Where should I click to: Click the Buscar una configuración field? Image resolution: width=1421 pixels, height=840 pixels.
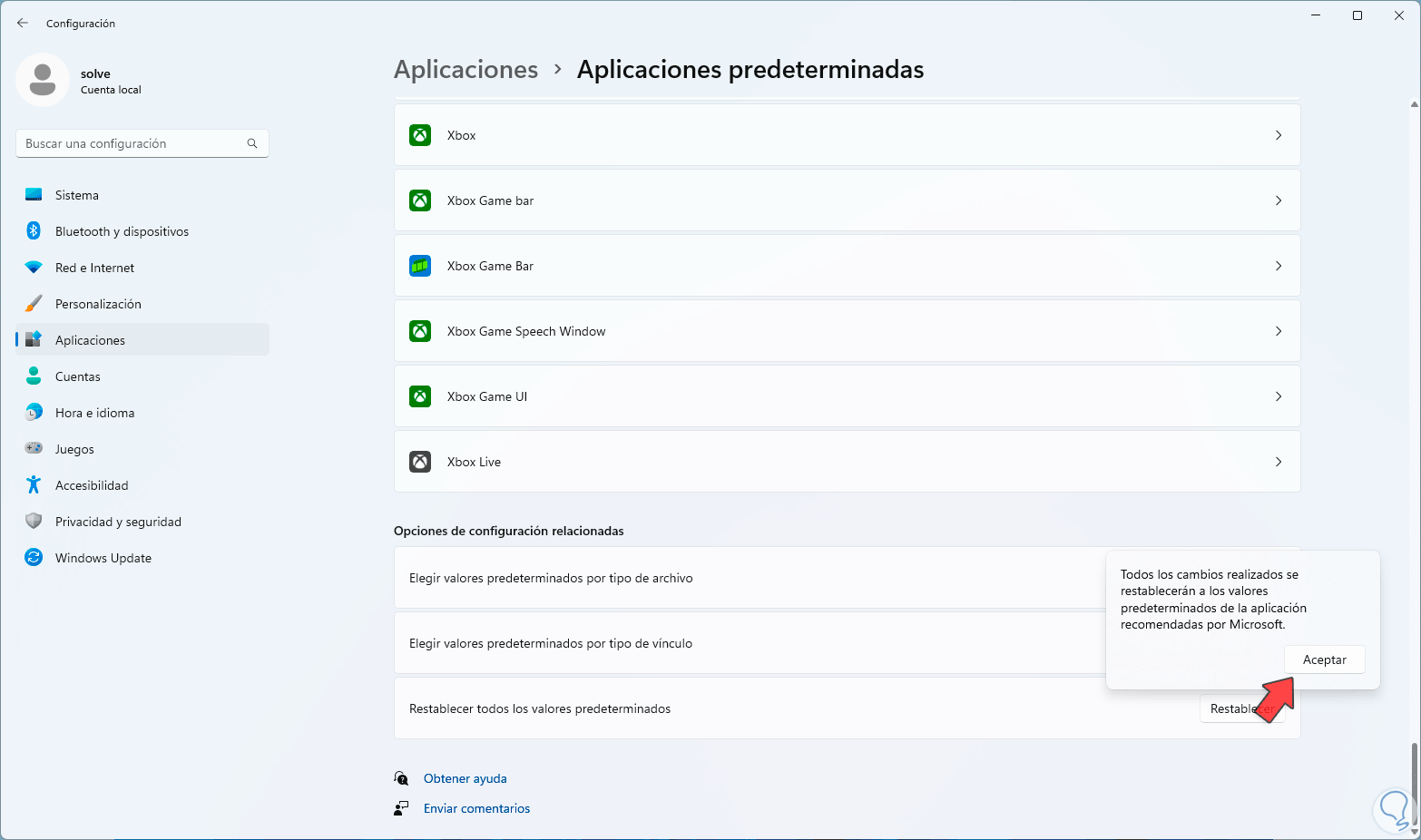pos(132,143)
